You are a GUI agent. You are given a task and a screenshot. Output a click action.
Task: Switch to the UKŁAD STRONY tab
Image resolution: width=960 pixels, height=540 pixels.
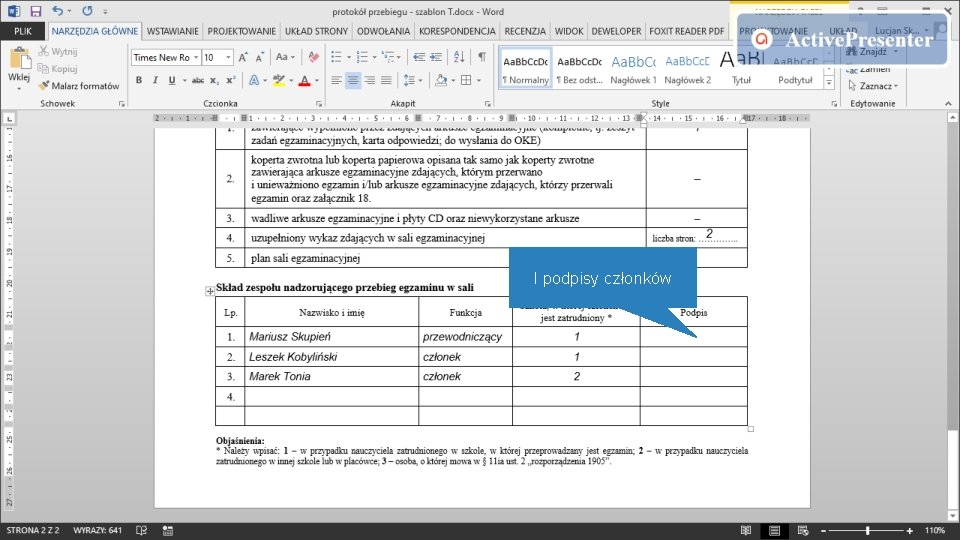[x=317, y=31]
